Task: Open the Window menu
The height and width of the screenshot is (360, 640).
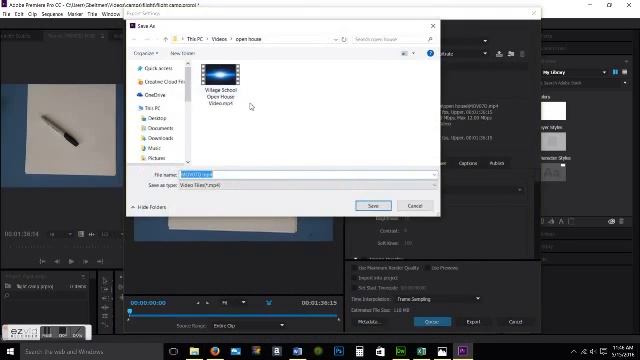Action: tap(111, 14)
